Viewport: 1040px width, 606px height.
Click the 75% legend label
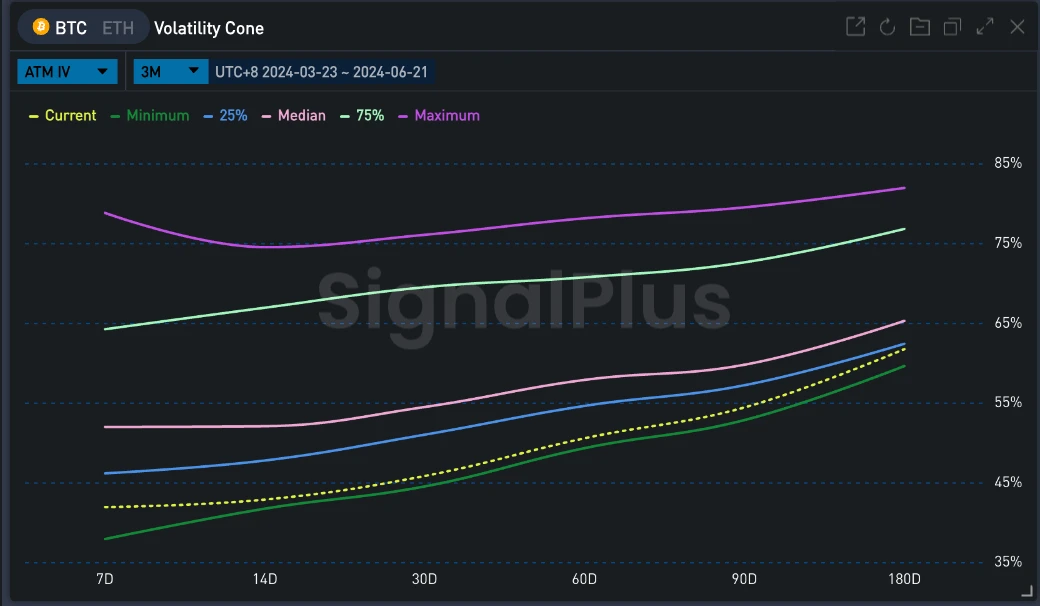pyautogui.click(x=369, y=116)
